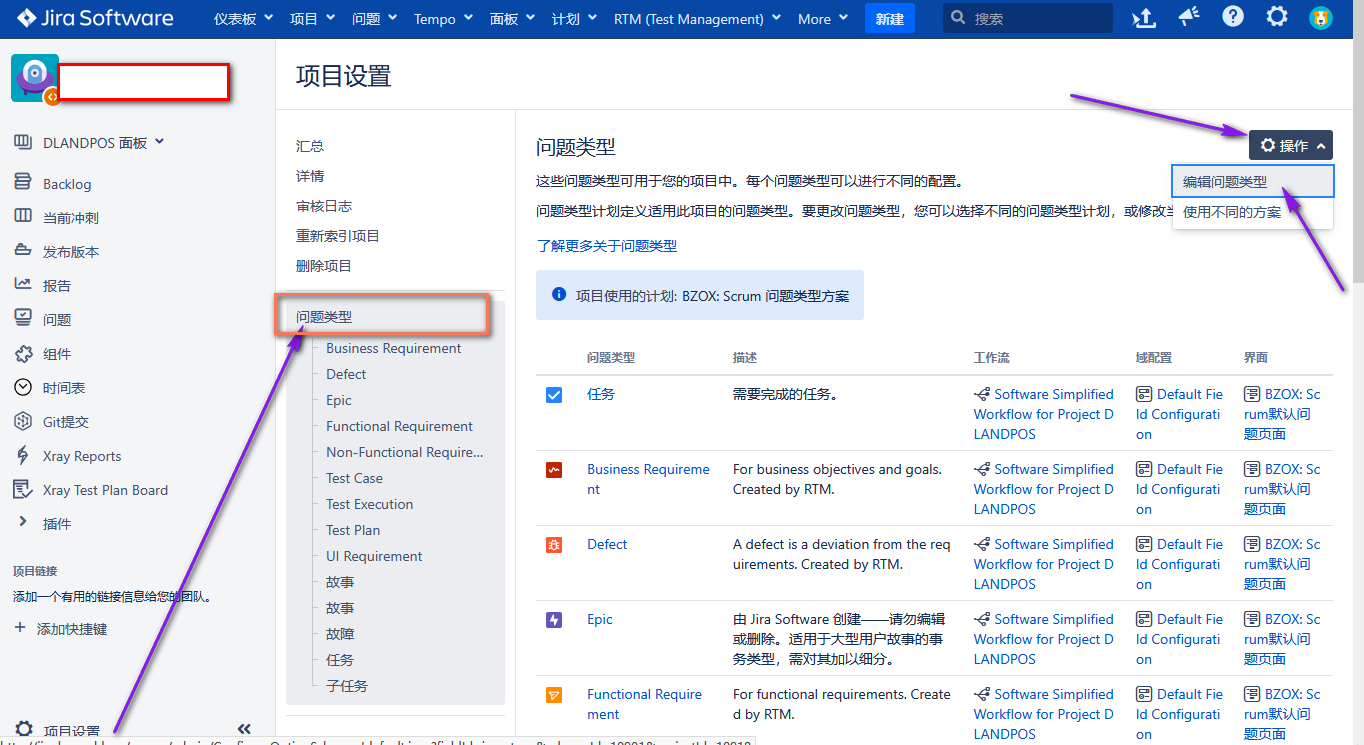
Task: Click the info icon in plan banner
Action: 559,295
